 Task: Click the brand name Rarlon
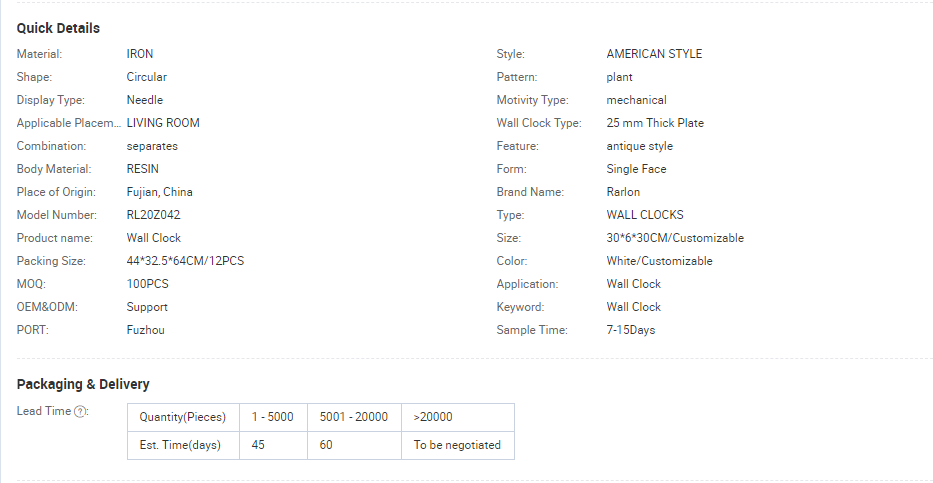tap(623, 192)
